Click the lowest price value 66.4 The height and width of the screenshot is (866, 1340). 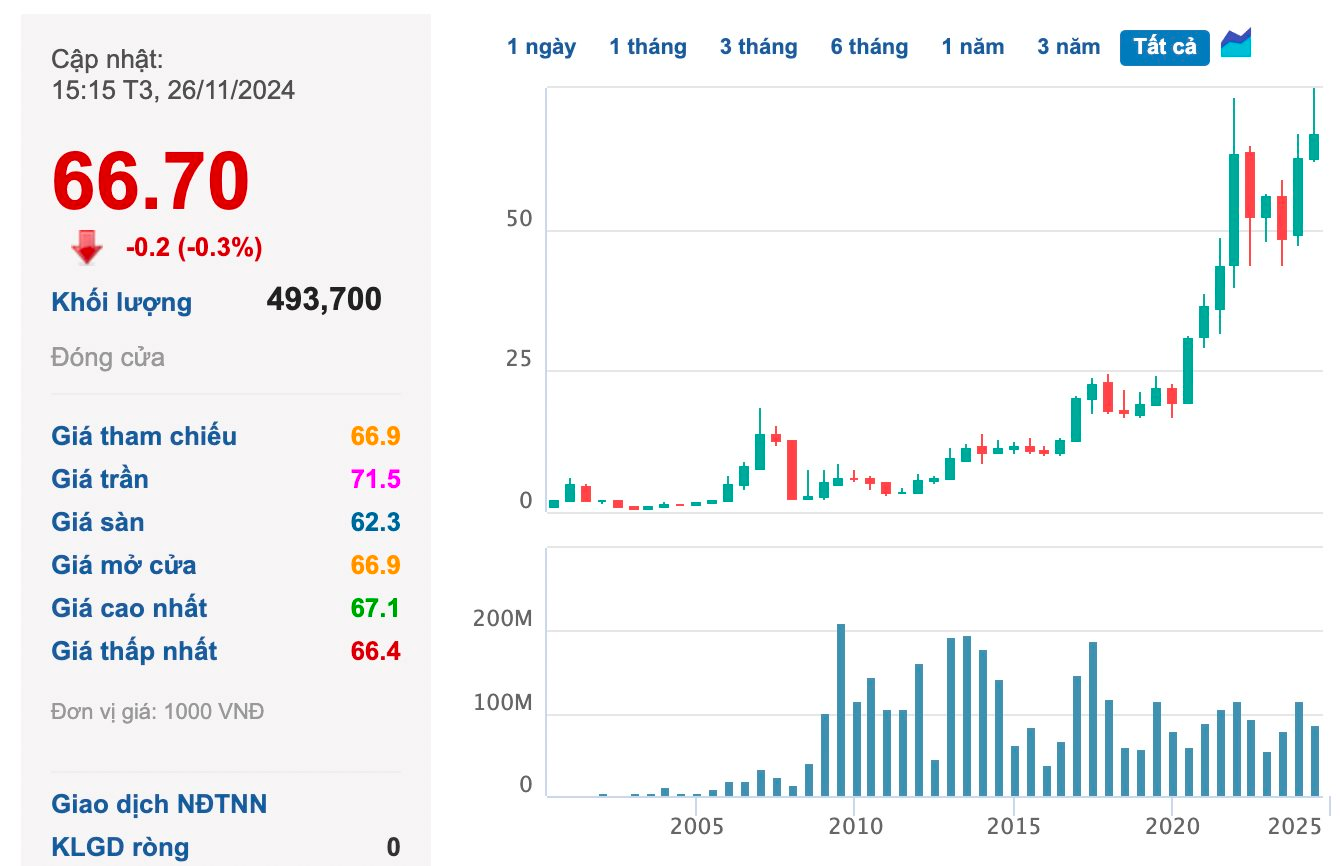click(x=375, y=651)
